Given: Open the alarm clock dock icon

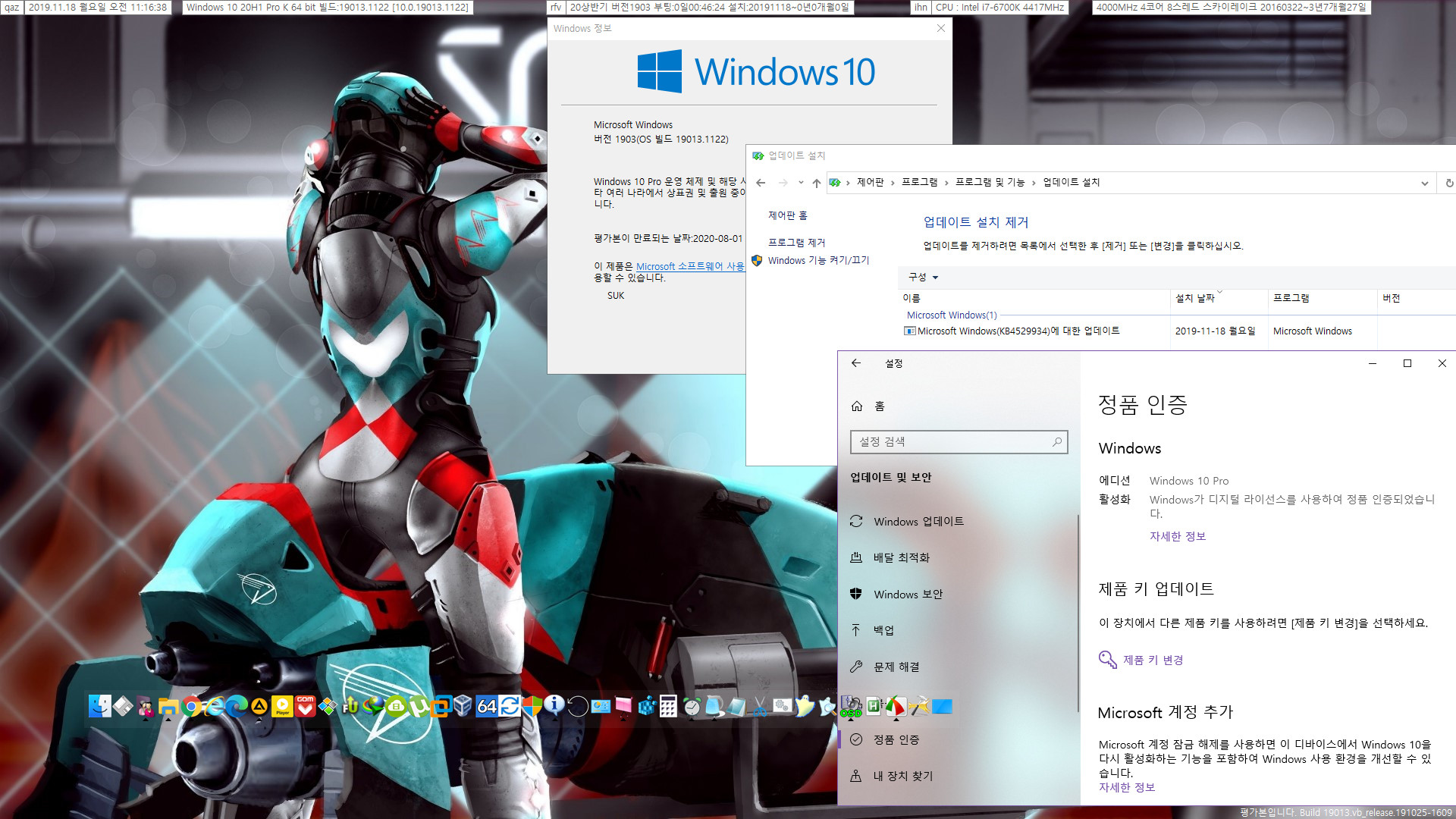Looking at the screenshot, I should point(692,706).
